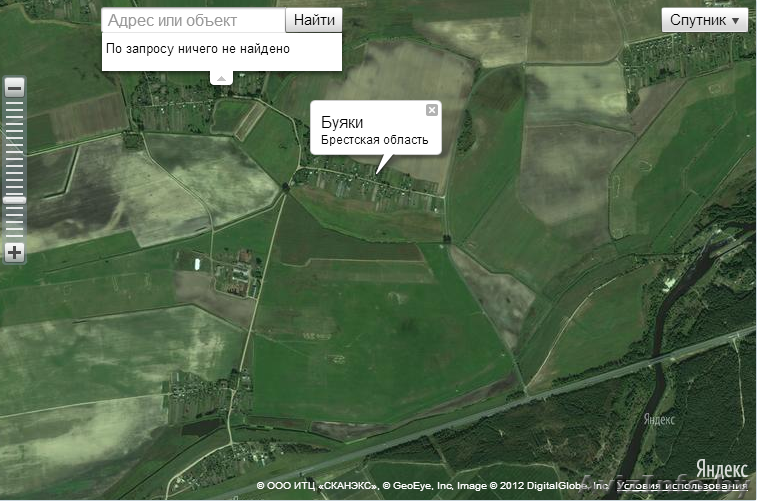Image resolution: width=760 pixels, height=501 pixels.
Task: Click the Буяки title in the balloon
Action: (x=342, y=122)
